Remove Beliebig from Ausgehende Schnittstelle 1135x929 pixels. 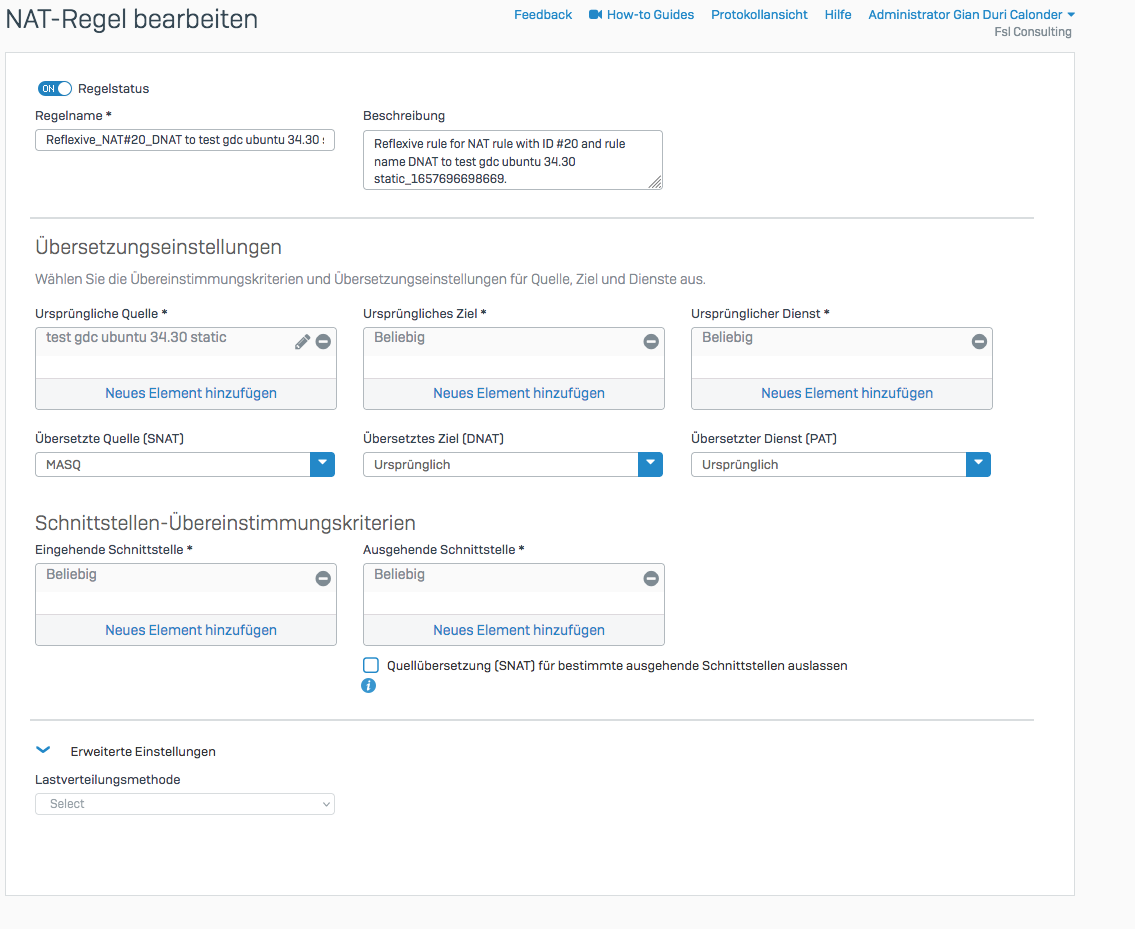click(x=651, y=579)
